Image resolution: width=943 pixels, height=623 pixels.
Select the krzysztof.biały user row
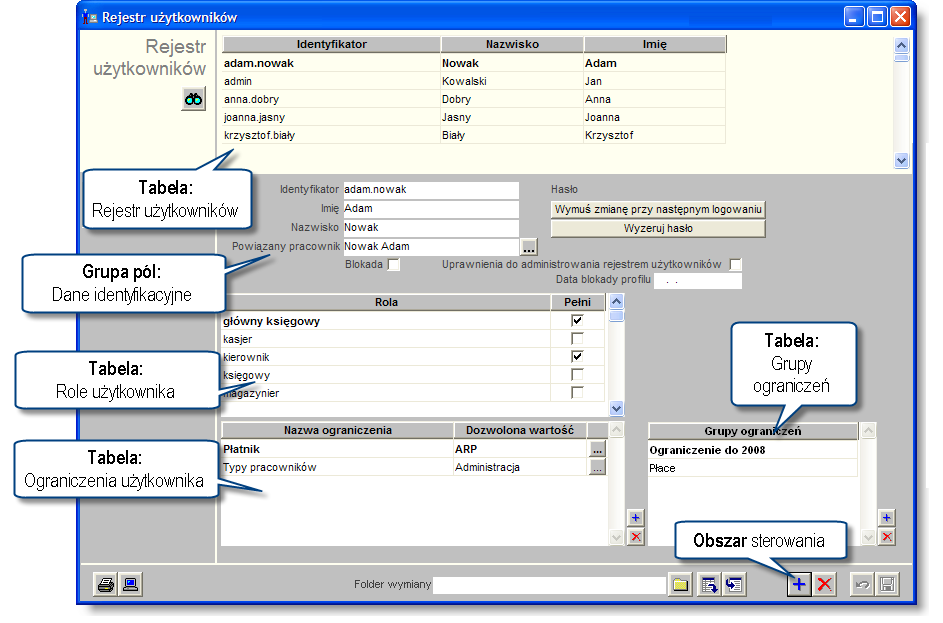pyautogui.click(x=474, y=135)
